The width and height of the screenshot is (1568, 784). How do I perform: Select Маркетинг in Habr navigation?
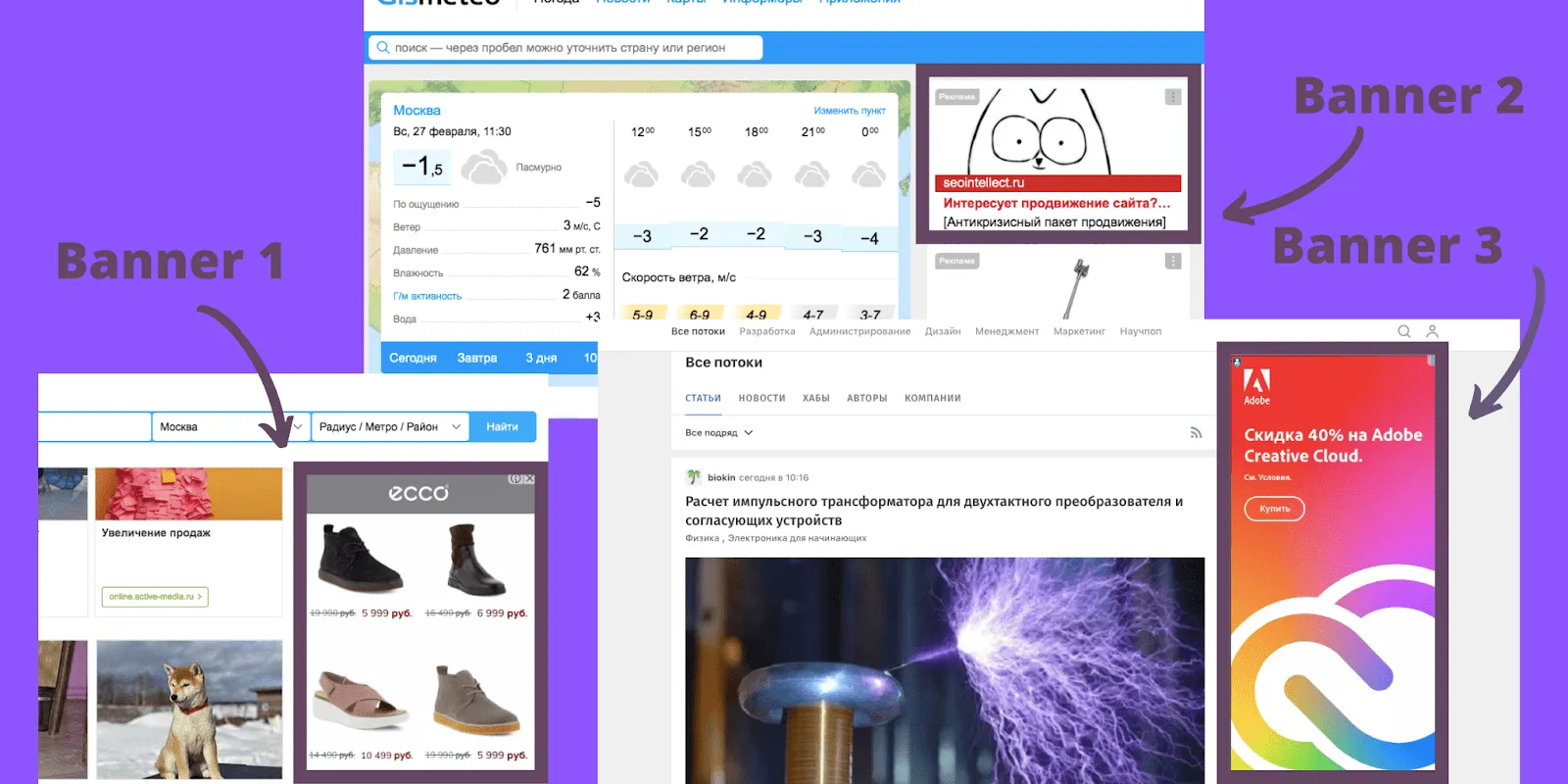(x=1079, y=331)
